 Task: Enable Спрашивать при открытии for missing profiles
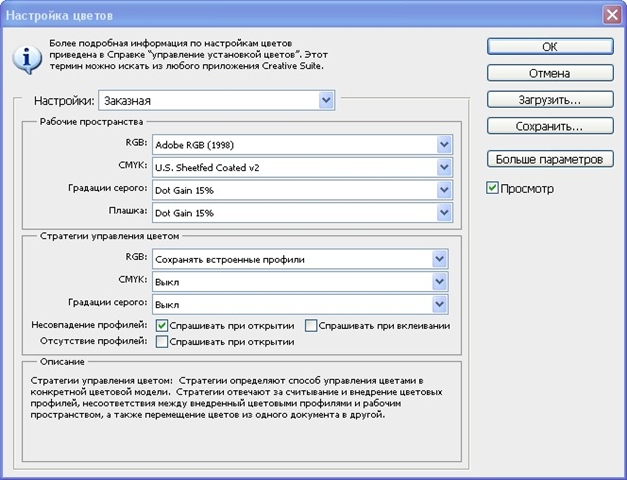162,342
